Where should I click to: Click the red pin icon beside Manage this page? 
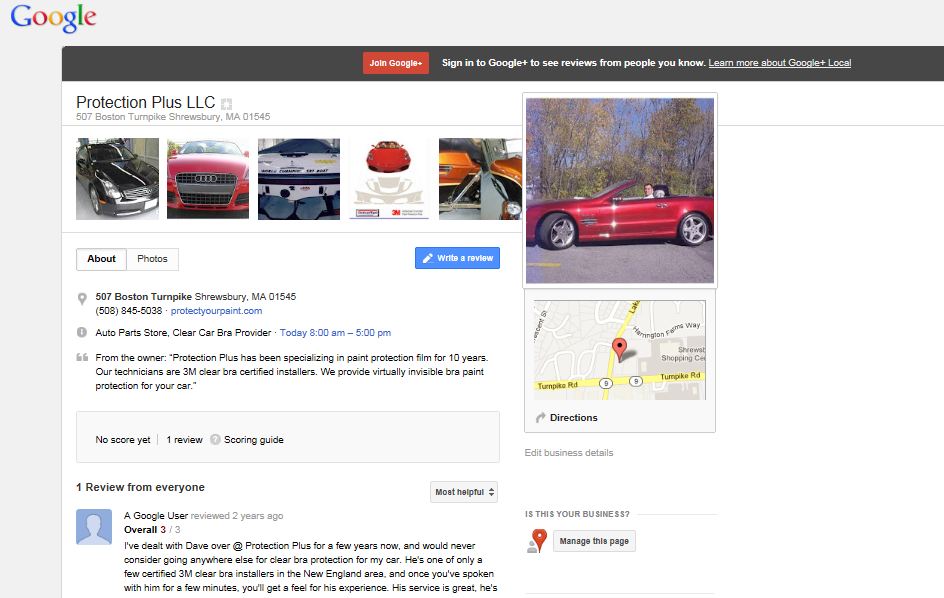pyautogui.click(x=537, y=541)
